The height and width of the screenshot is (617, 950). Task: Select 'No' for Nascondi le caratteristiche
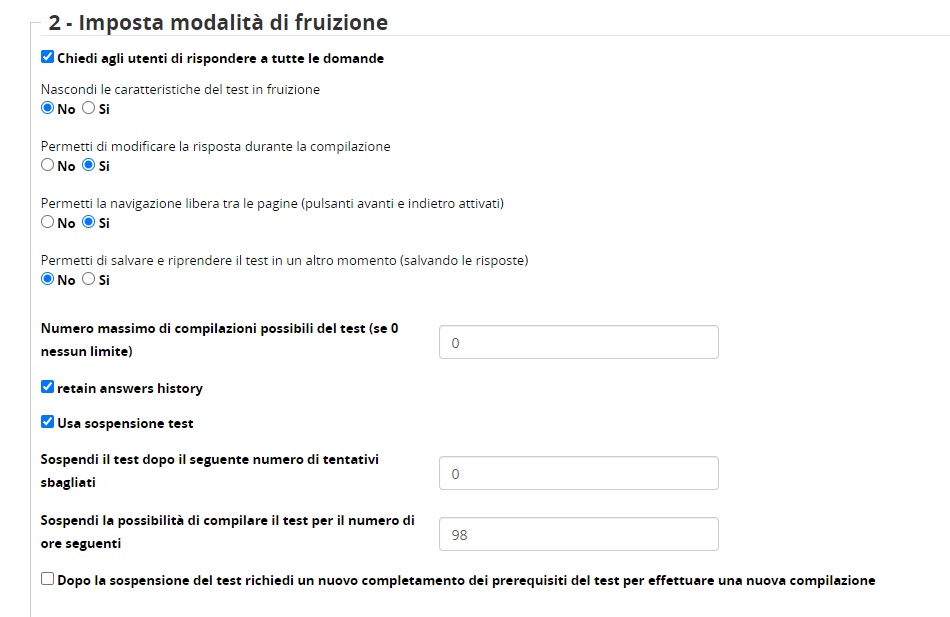click(x=47, y=108)
